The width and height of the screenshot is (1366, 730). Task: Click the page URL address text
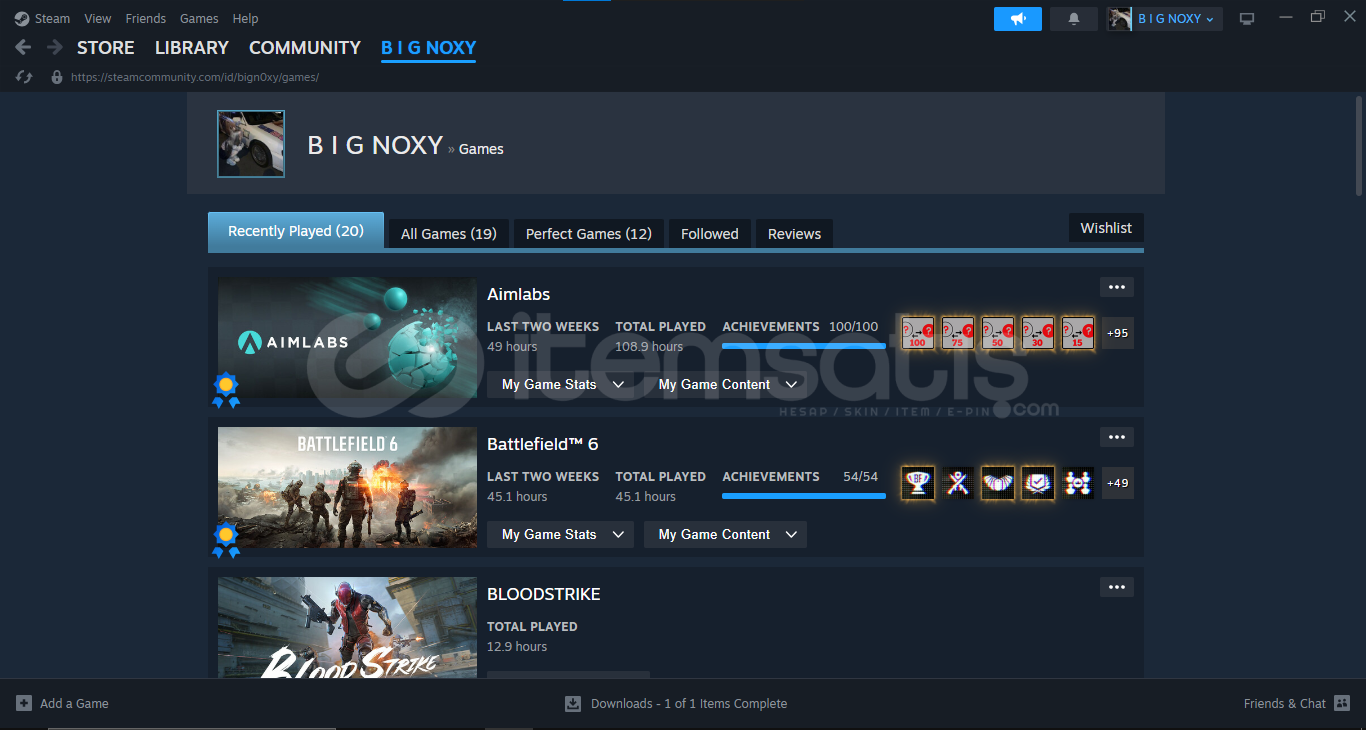[x=195, y=77]
